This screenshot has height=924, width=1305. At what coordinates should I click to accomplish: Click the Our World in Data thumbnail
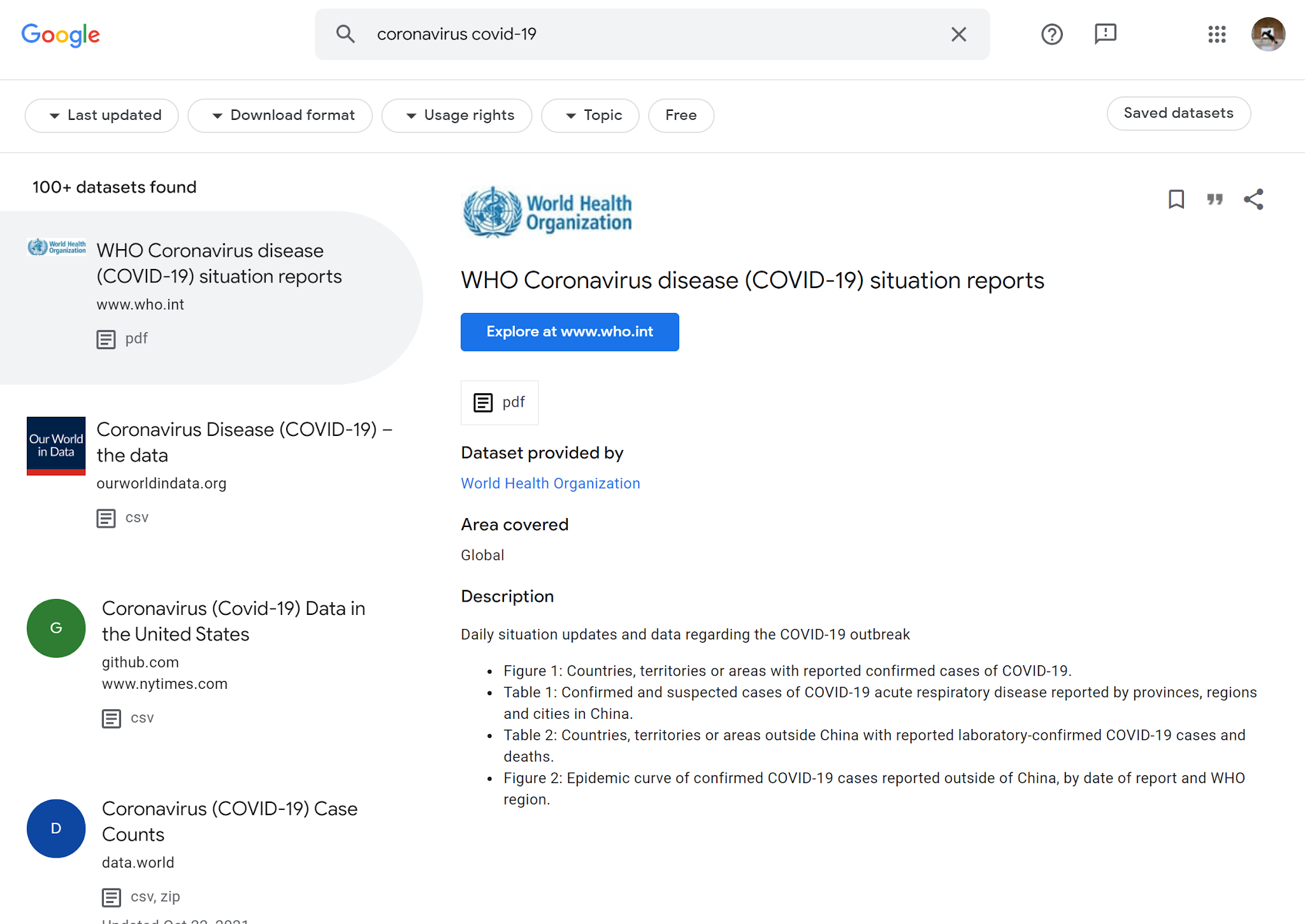click(56, 446)
